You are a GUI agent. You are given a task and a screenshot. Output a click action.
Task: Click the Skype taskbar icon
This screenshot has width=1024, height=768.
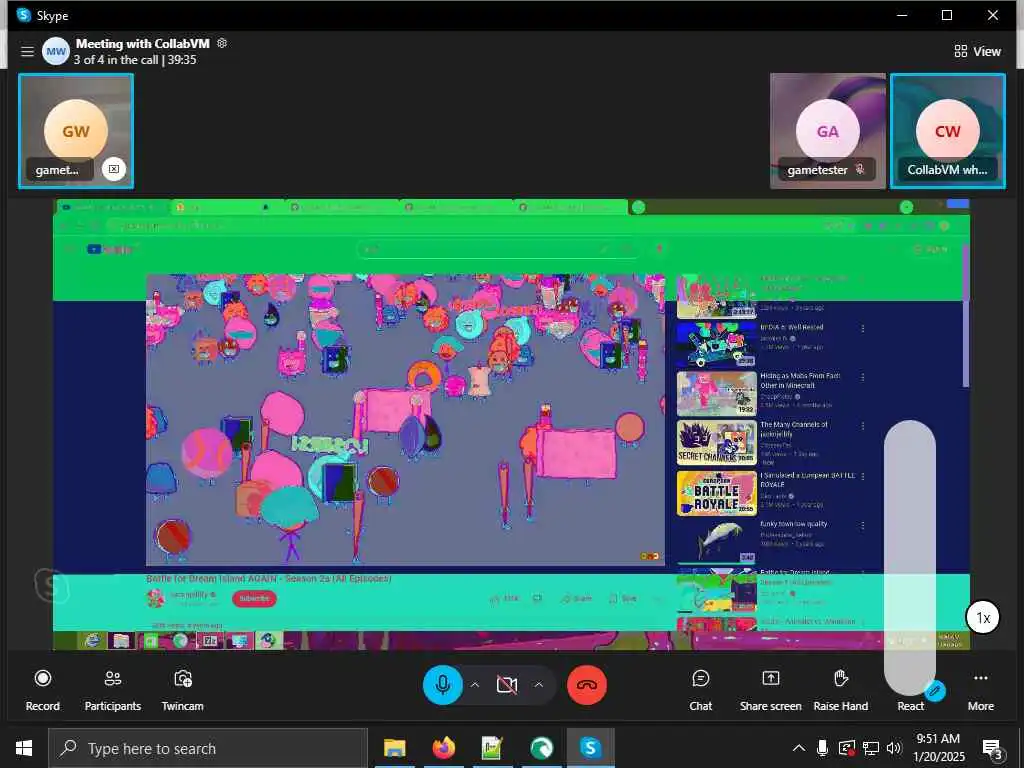click(590, 748)
